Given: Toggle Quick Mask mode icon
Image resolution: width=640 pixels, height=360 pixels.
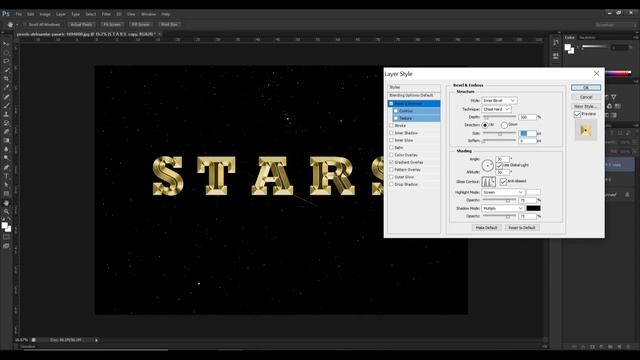Looking at the screenshot, I should coord(6,237).
